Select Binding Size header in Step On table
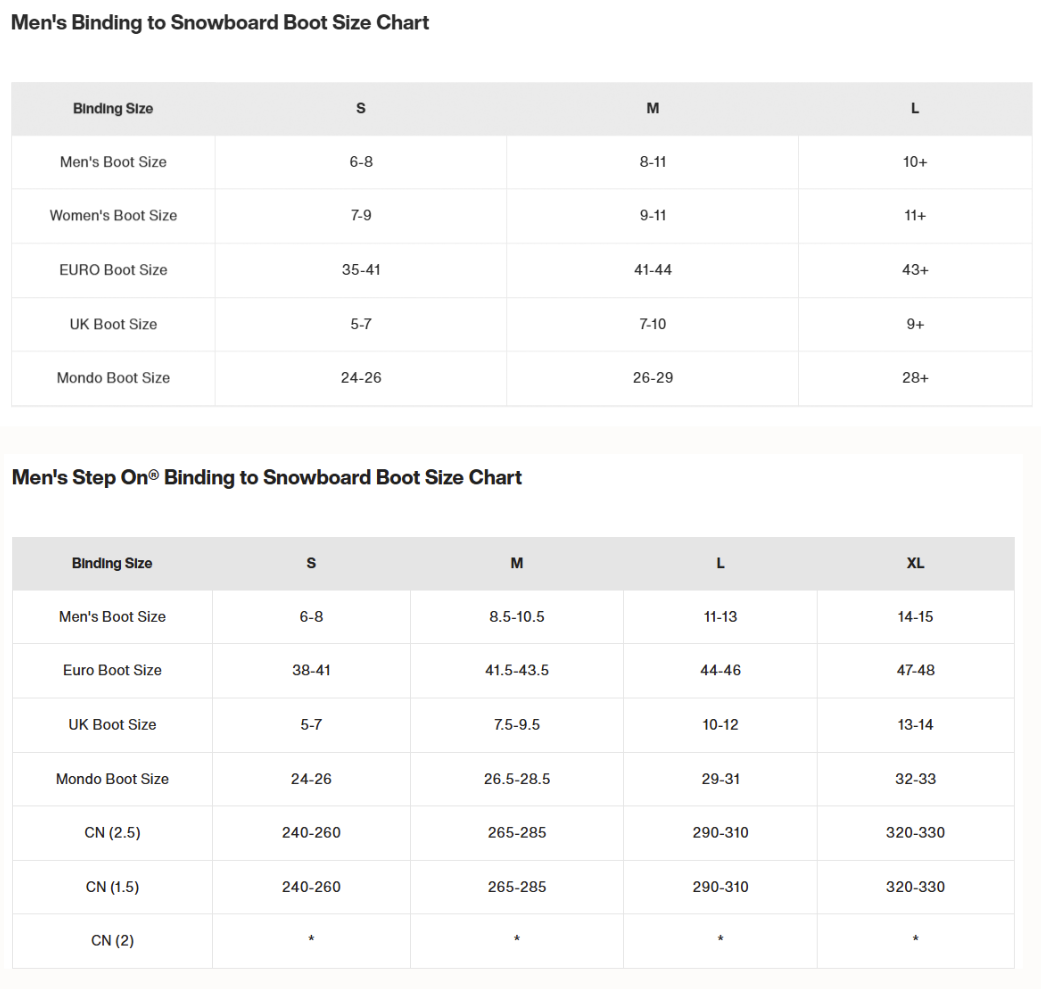The height and width of the screenshot is (989, 1041). pyautogui.click(x=112, y=563)
